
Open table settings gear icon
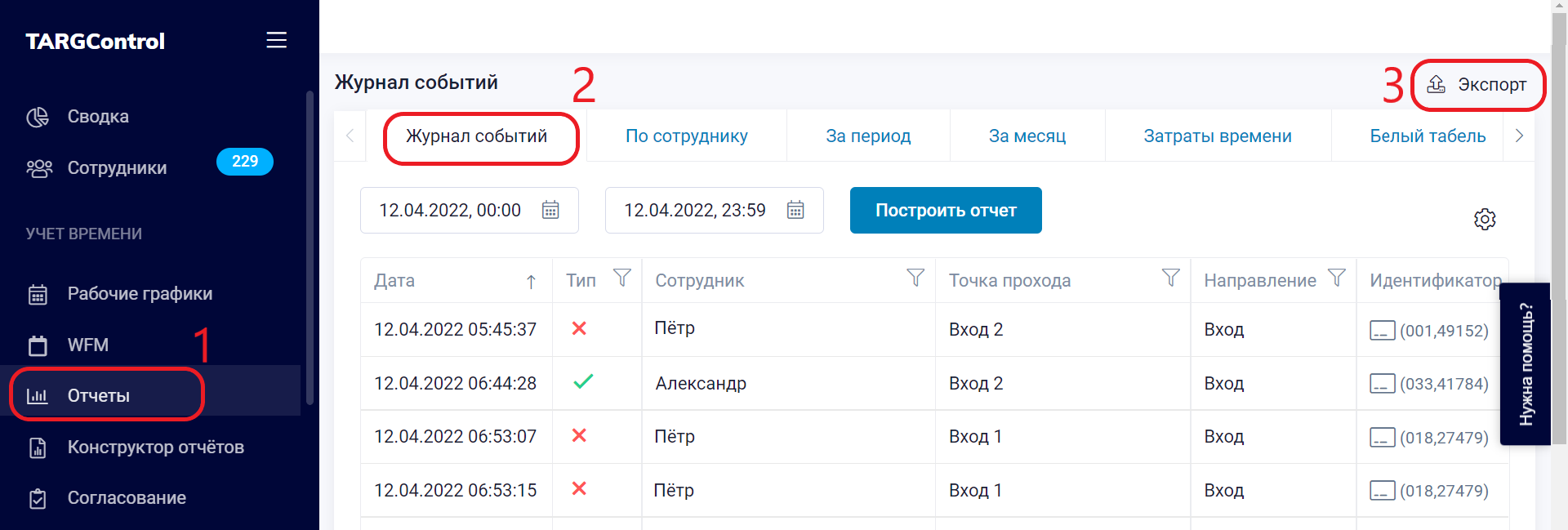click(x=1484, y=219)
